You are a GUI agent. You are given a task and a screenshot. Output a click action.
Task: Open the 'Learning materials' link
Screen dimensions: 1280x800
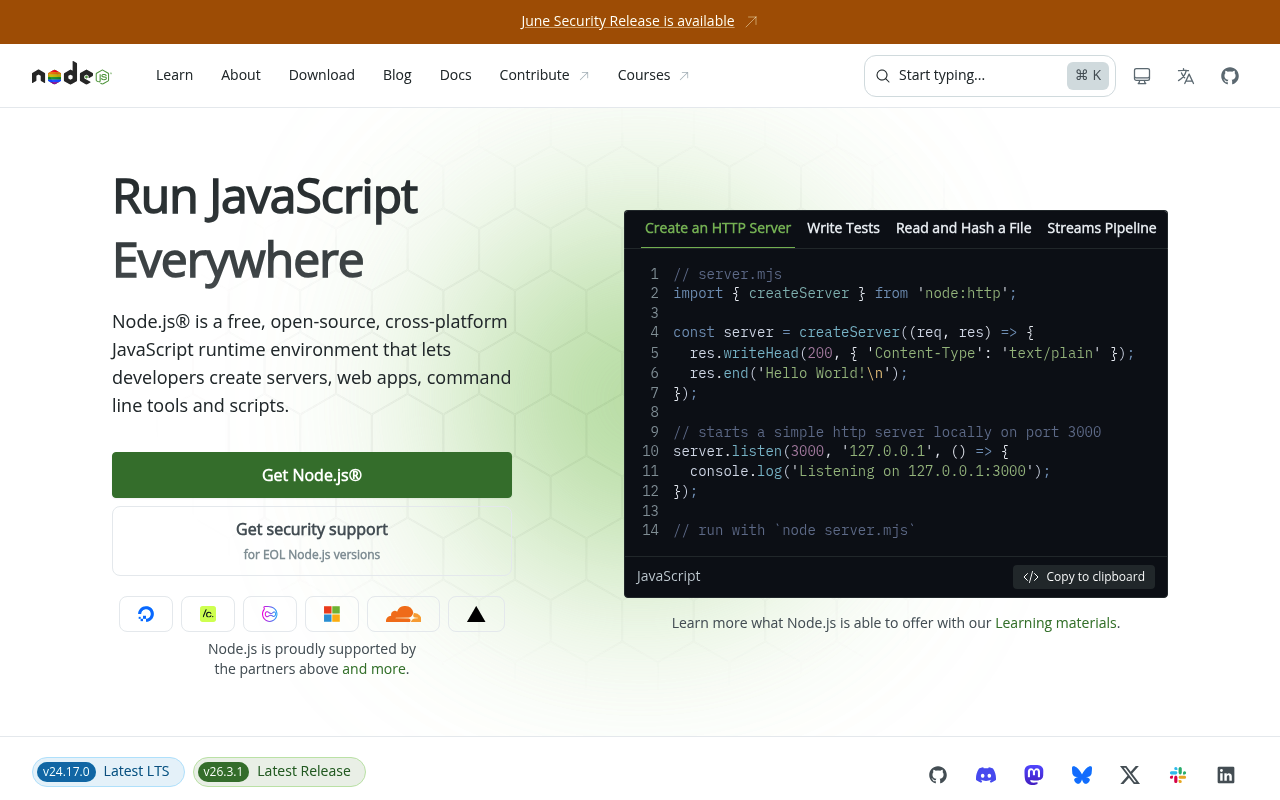1056,623
